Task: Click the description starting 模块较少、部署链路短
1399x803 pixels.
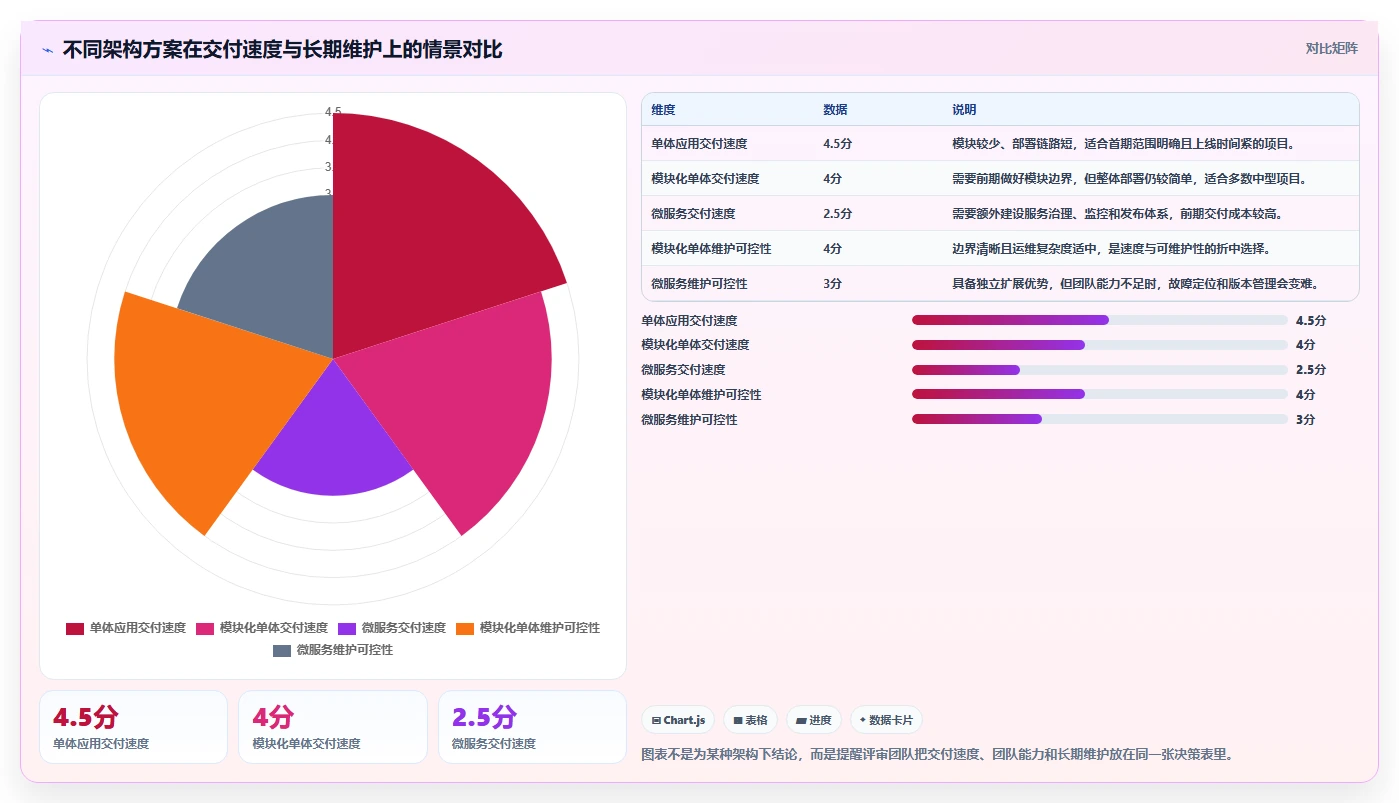Action: tap(1124, 144)
